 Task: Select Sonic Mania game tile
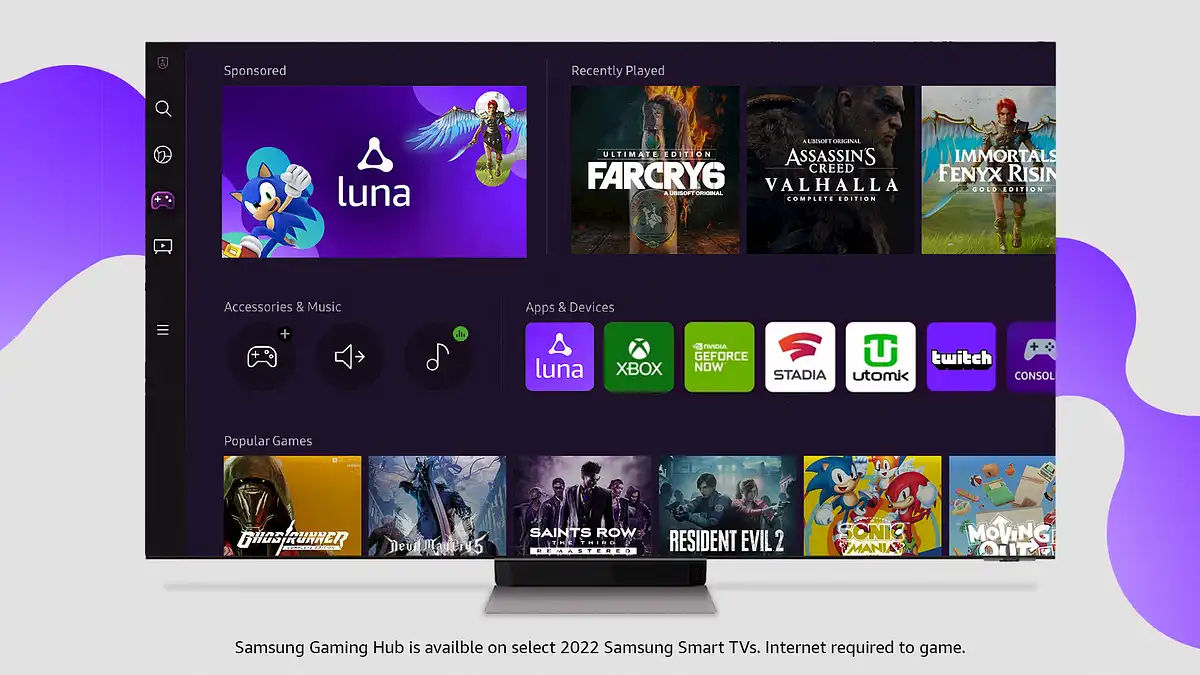872,505
